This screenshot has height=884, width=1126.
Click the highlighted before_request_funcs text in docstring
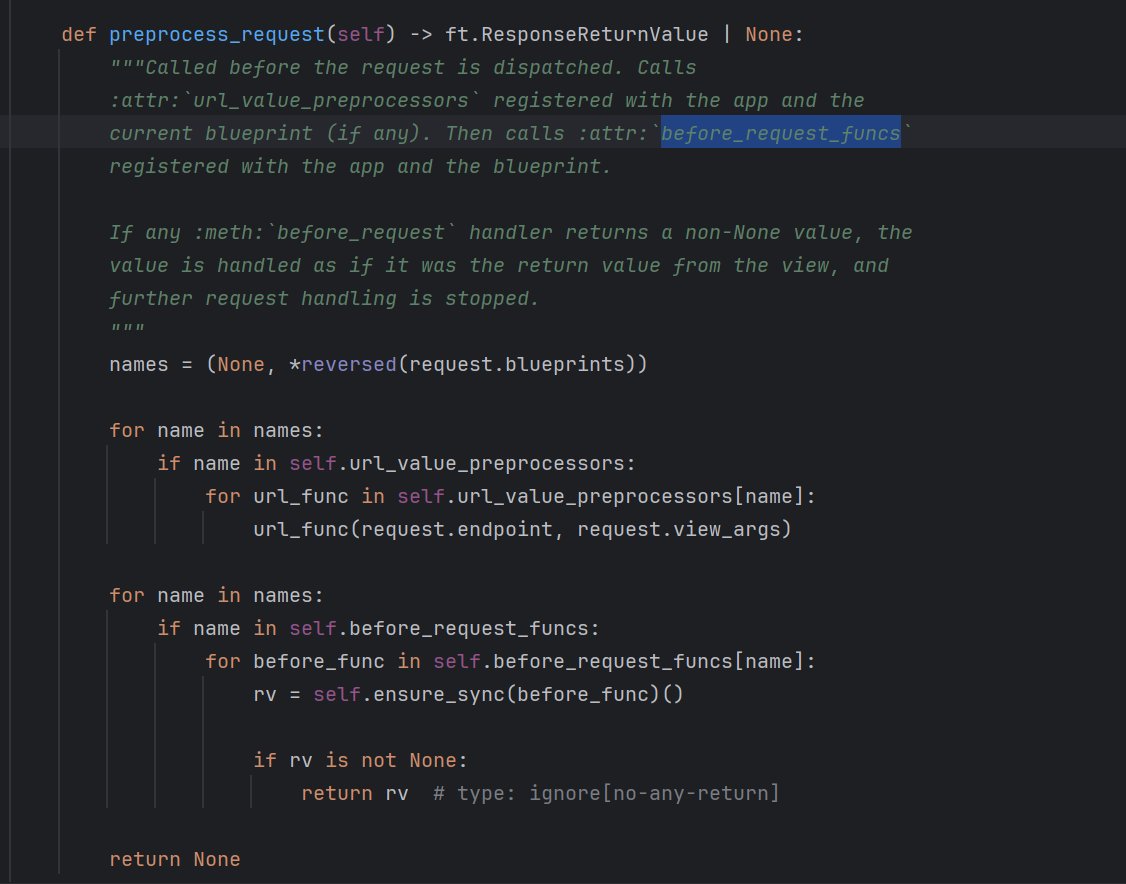781,134
